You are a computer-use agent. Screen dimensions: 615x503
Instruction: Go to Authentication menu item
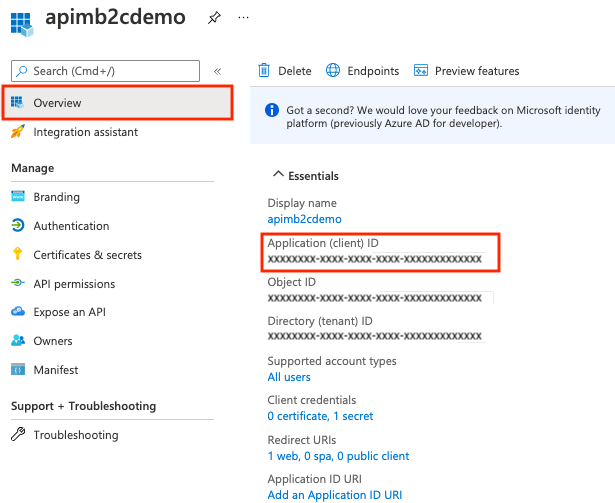pyautogui.click(x=71, y=226)
